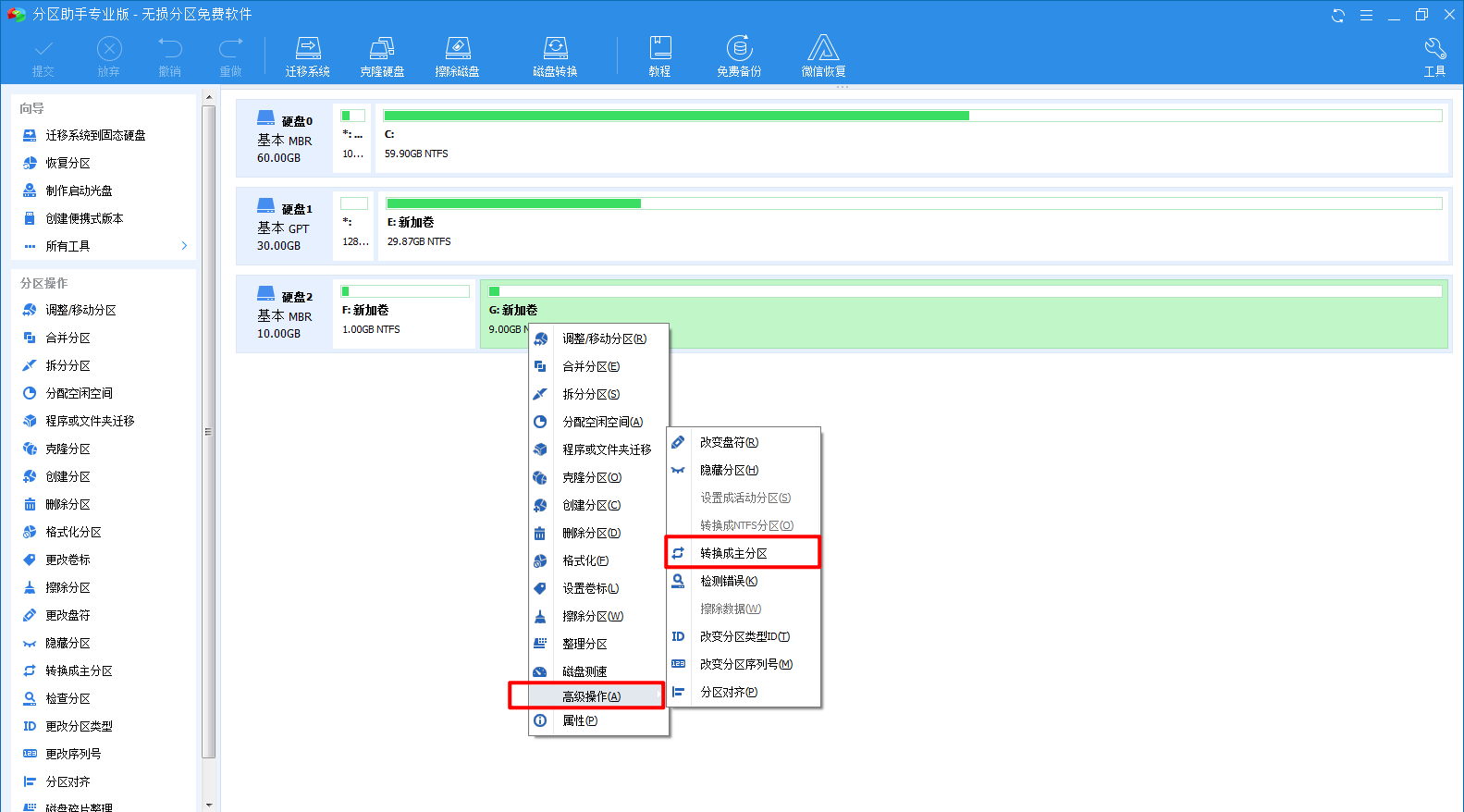Click the C: partition usage bar
1464x812 pixels.
[912, 117]
